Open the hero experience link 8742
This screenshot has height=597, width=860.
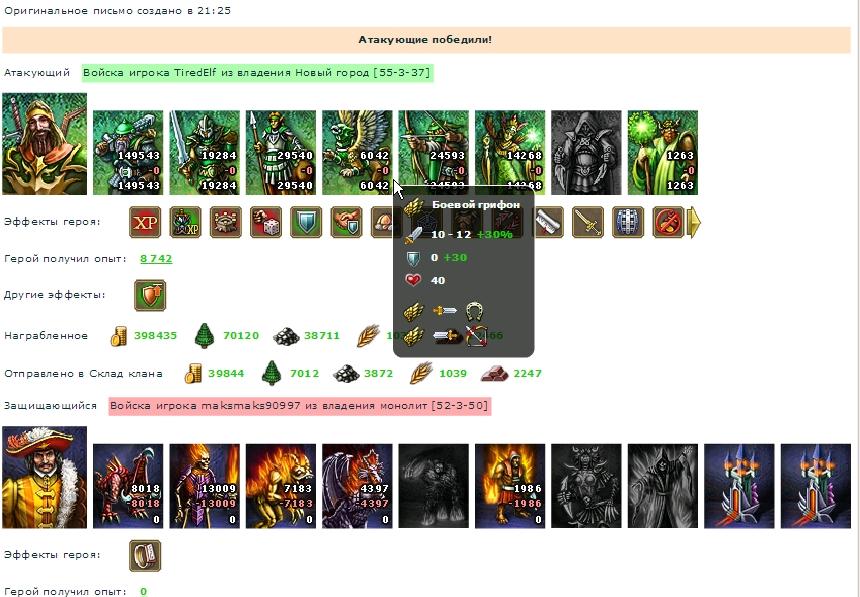pyautogui.click(x=156, y=258)
